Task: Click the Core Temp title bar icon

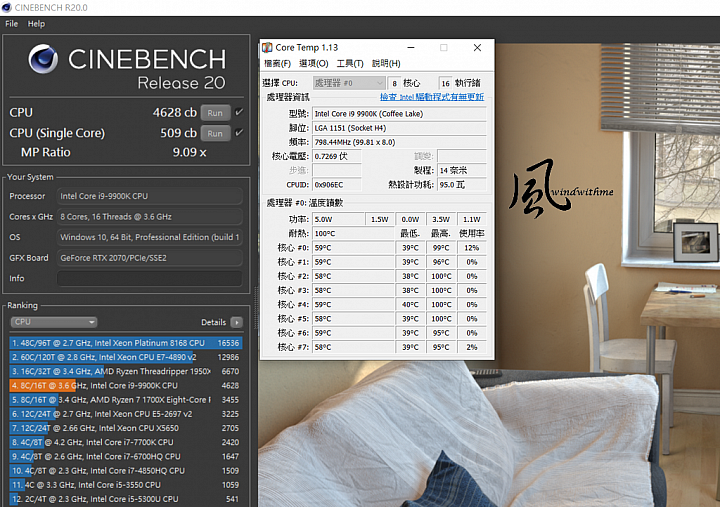Action: [x=267, y=47]
